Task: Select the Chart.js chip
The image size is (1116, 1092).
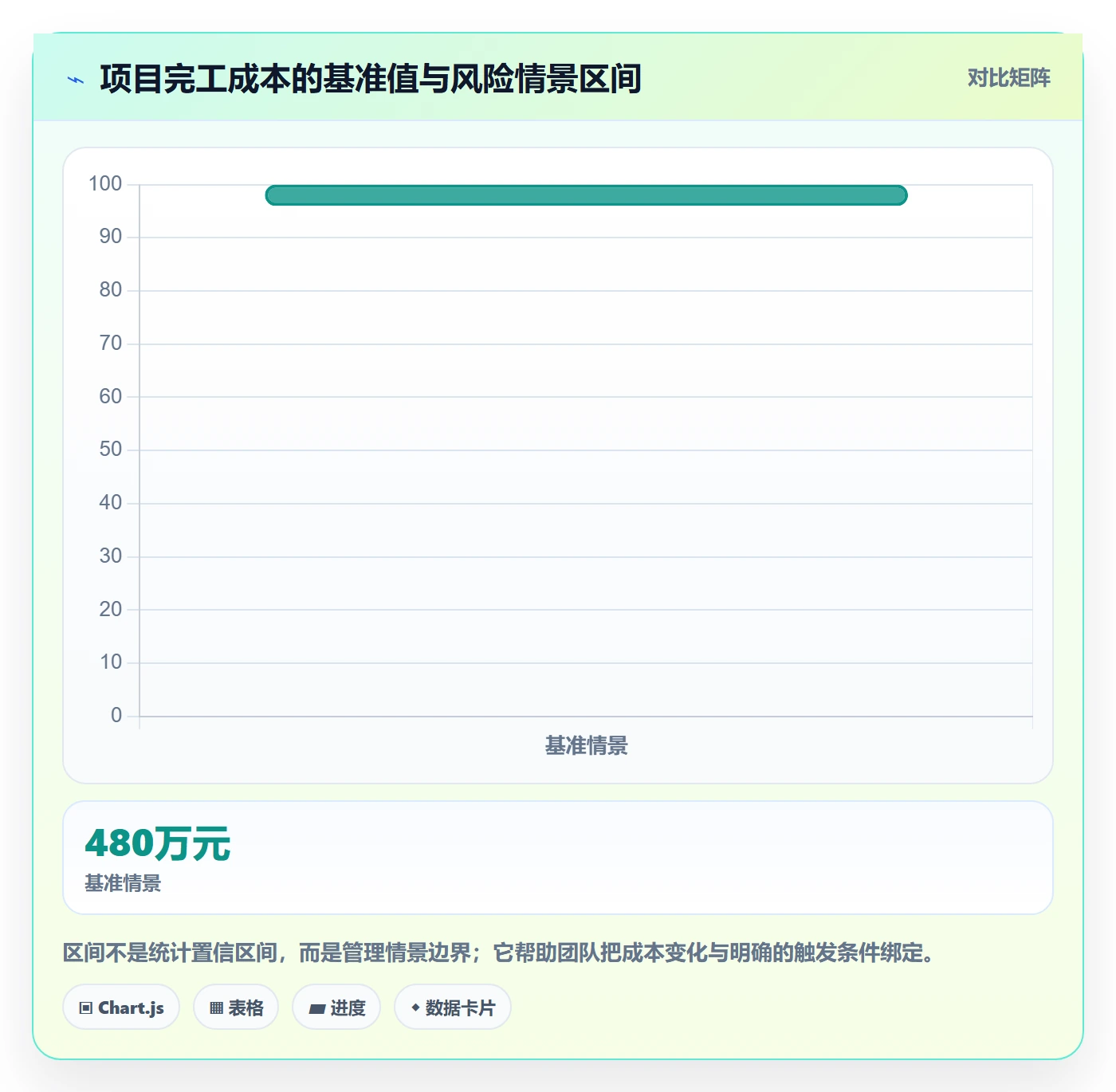Action: (x=121, y=1008)
